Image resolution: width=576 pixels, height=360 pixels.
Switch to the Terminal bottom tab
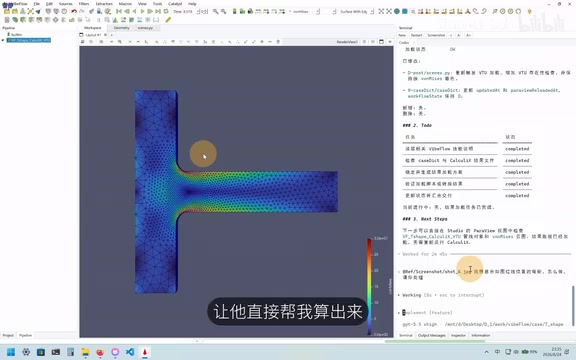(x=406, y=335)
